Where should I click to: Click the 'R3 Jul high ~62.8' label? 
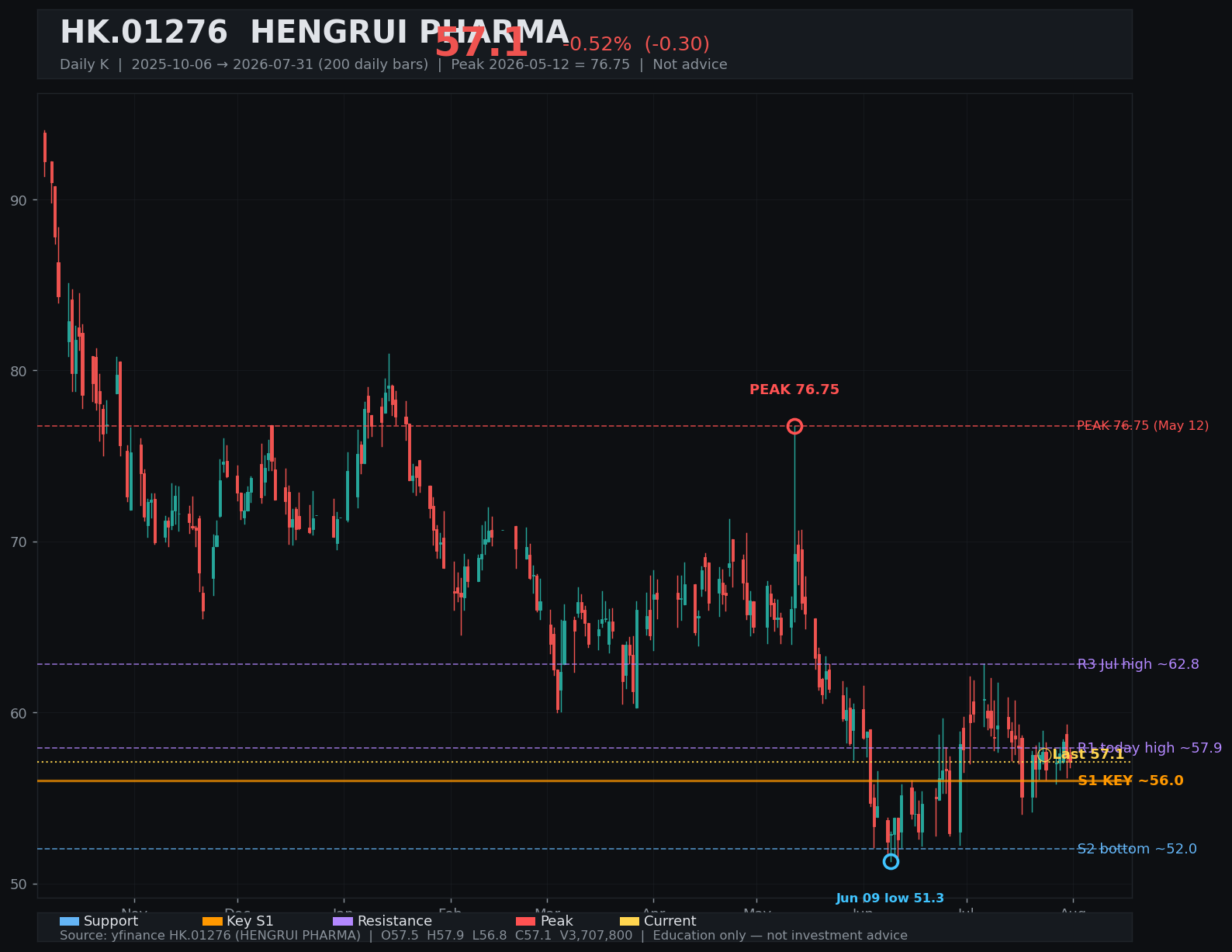(1138, 664)
